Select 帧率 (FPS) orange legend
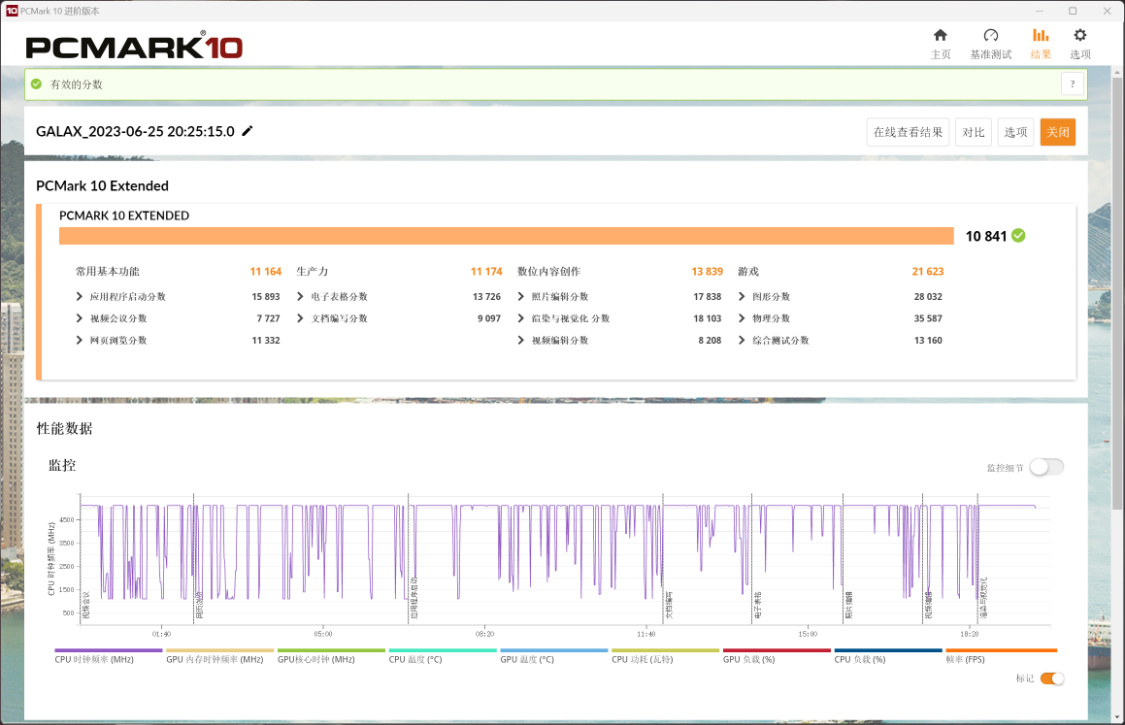 (x=1001, y=656)
